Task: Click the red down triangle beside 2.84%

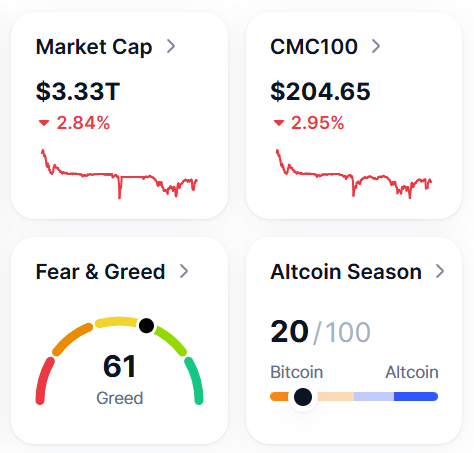Action: point(44,123)
